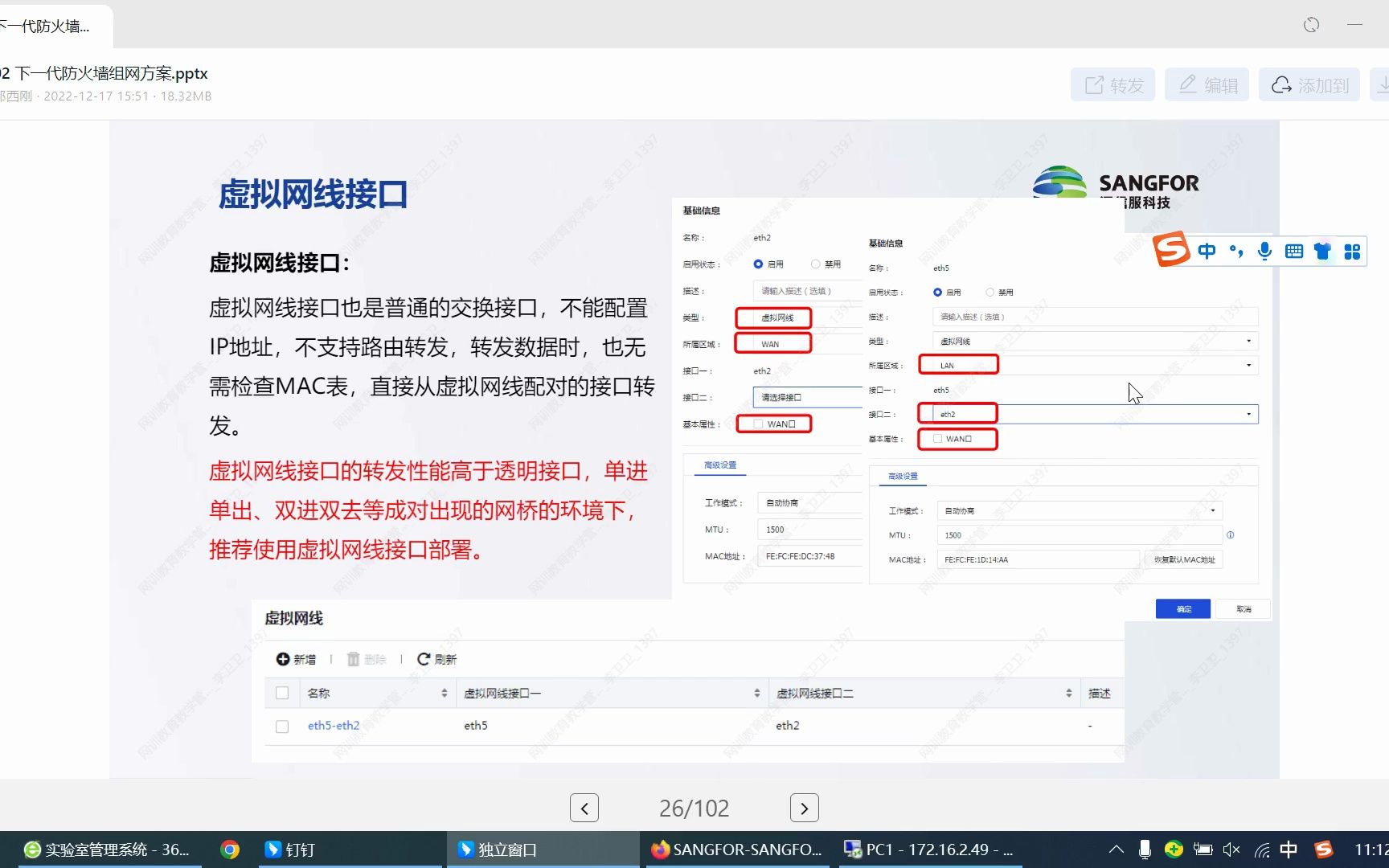
Task: Click the 新增 plus icon in 虚拟网线 list
Action: tap(283, 659)
